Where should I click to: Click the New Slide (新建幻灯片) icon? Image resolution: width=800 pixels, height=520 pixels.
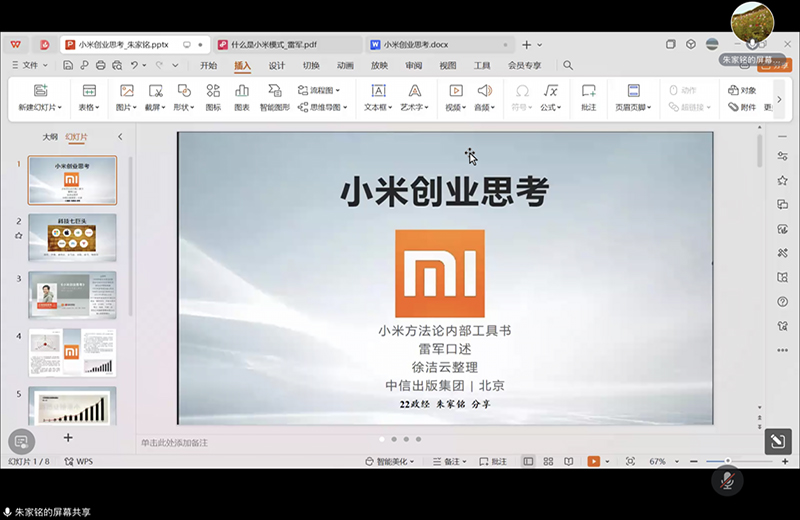[x=40, y=91]
